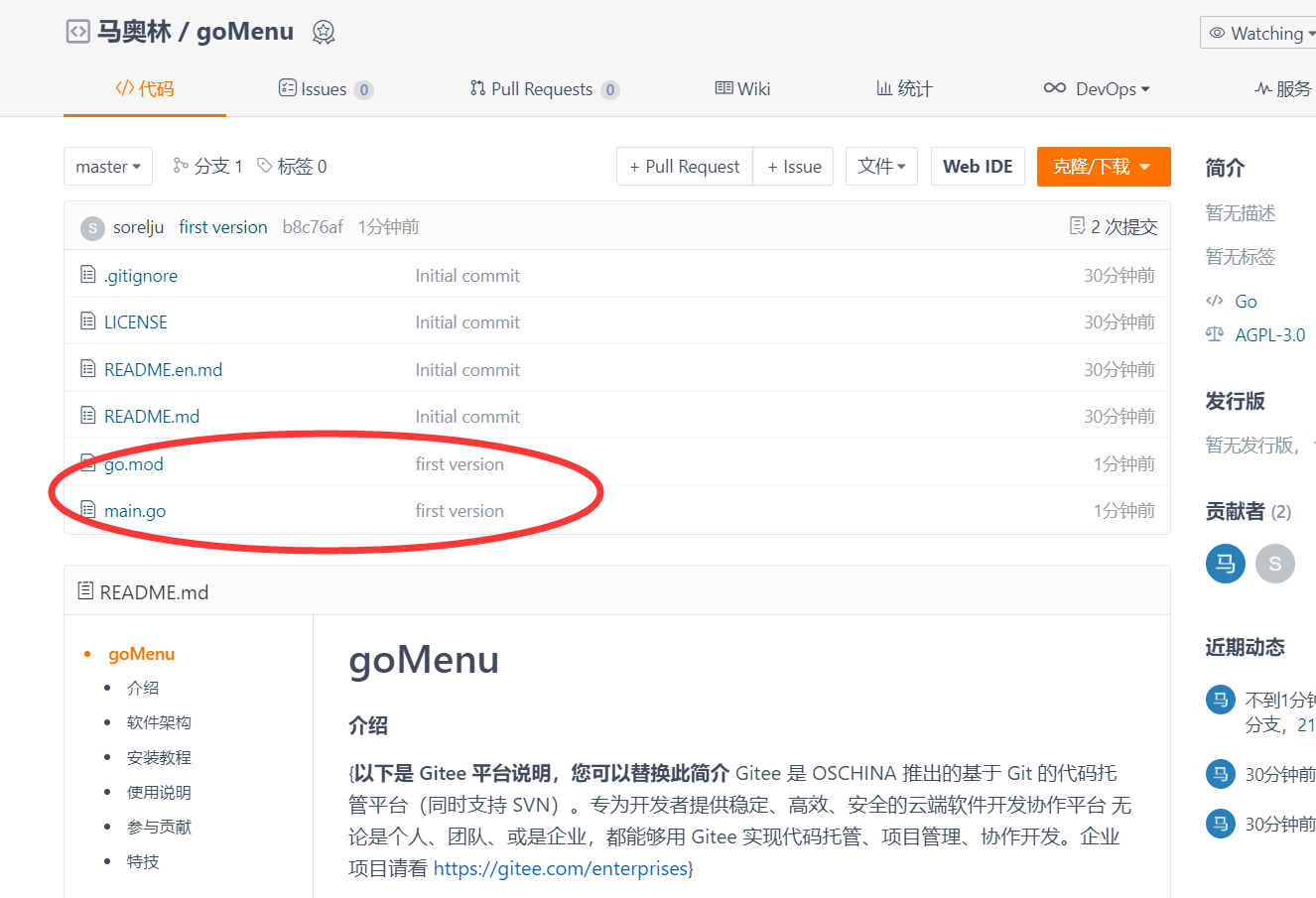Image resolution: width=1316 pixels, height=898 pixels.
Task: Click the sorelju committer avatar
Action: (92, 227)
